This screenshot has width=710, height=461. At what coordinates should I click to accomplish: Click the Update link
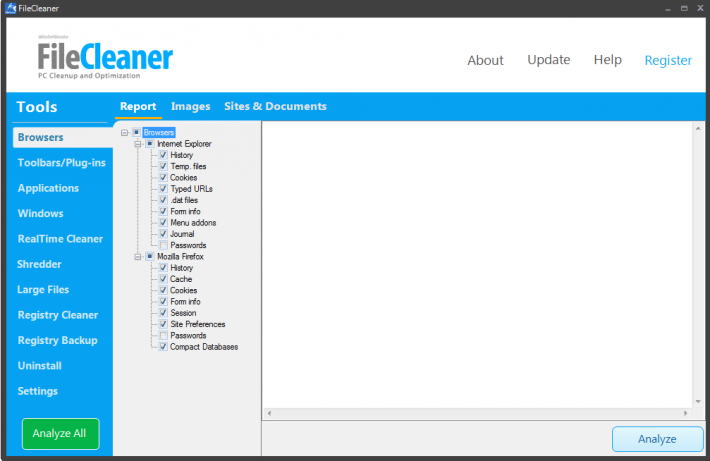[549, 60]
